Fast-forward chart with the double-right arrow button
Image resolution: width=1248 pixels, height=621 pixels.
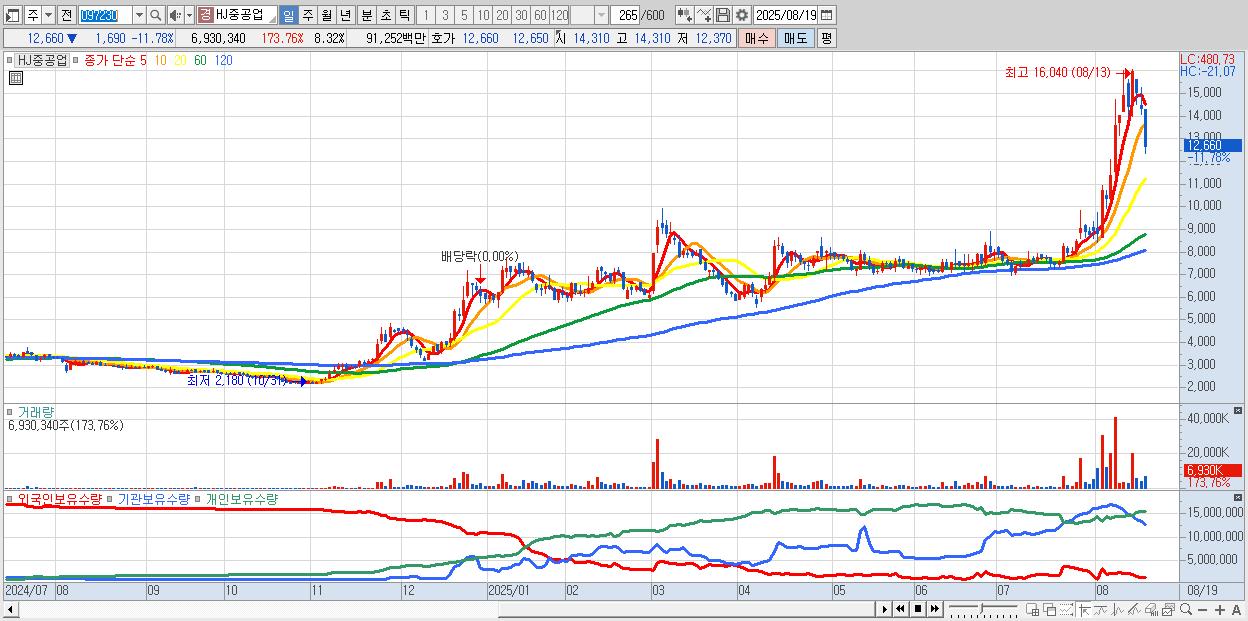coord(934,609)
